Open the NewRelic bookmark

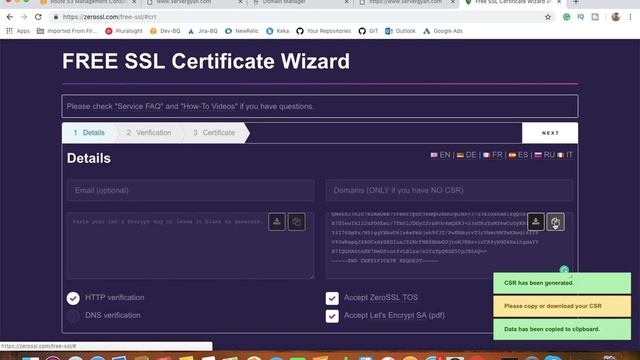click(242, 31)
